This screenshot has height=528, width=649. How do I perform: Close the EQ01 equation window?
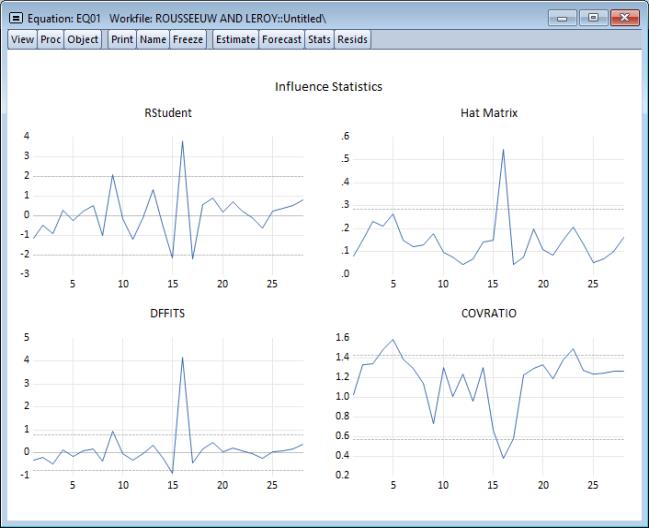tap(624, 18)
